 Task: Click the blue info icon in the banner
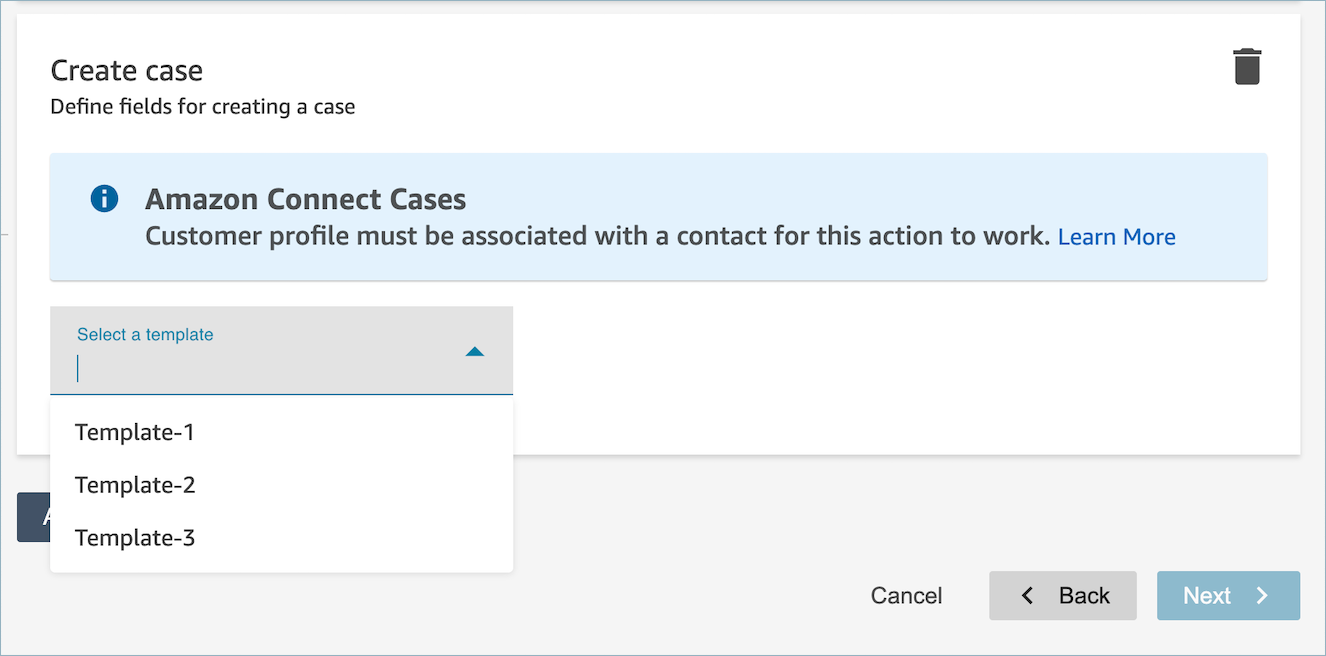[x=104, y=199]
